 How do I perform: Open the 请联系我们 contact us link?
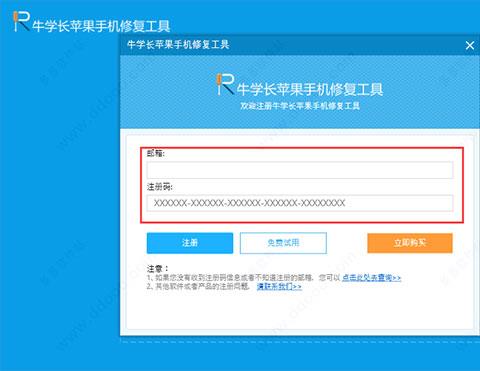(x=279, y=286)
